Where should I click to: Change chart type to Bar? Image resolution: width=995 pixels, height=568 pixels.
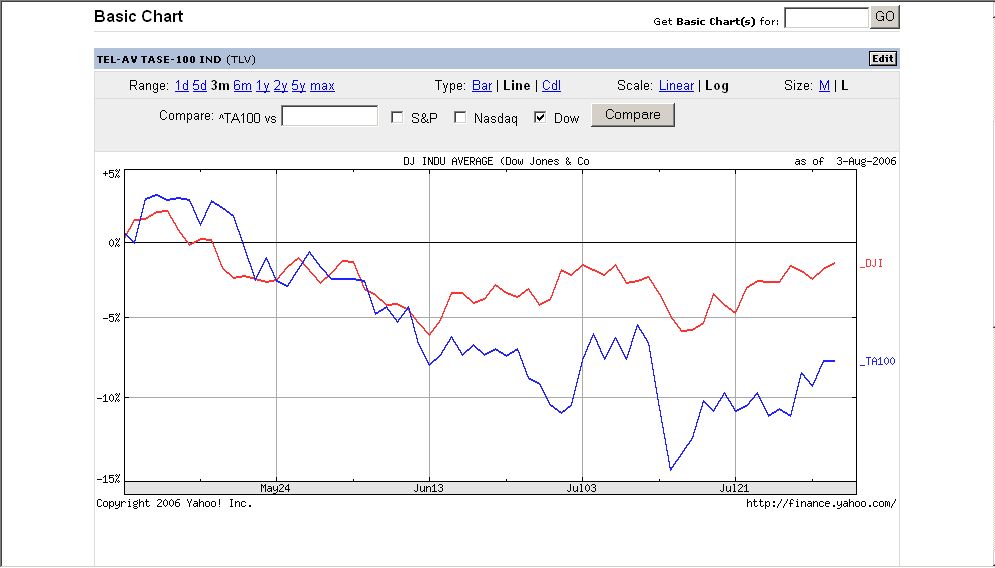[x=482, y=86]
